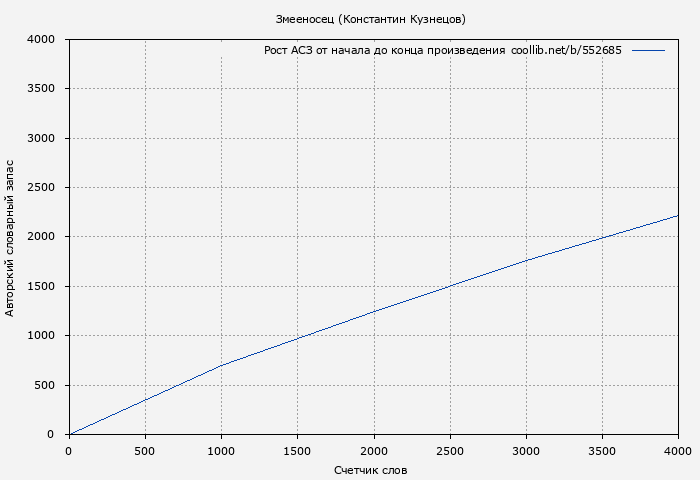Select the 500 tick on the horizontal axis
The height and width of the screenshot is (480, 700).
click(145, 451)
